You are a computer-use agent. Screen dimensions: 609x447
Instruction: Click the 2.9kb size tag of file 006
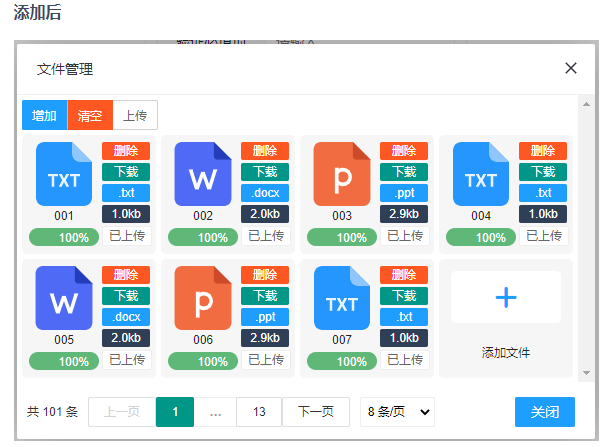point(265,338)
